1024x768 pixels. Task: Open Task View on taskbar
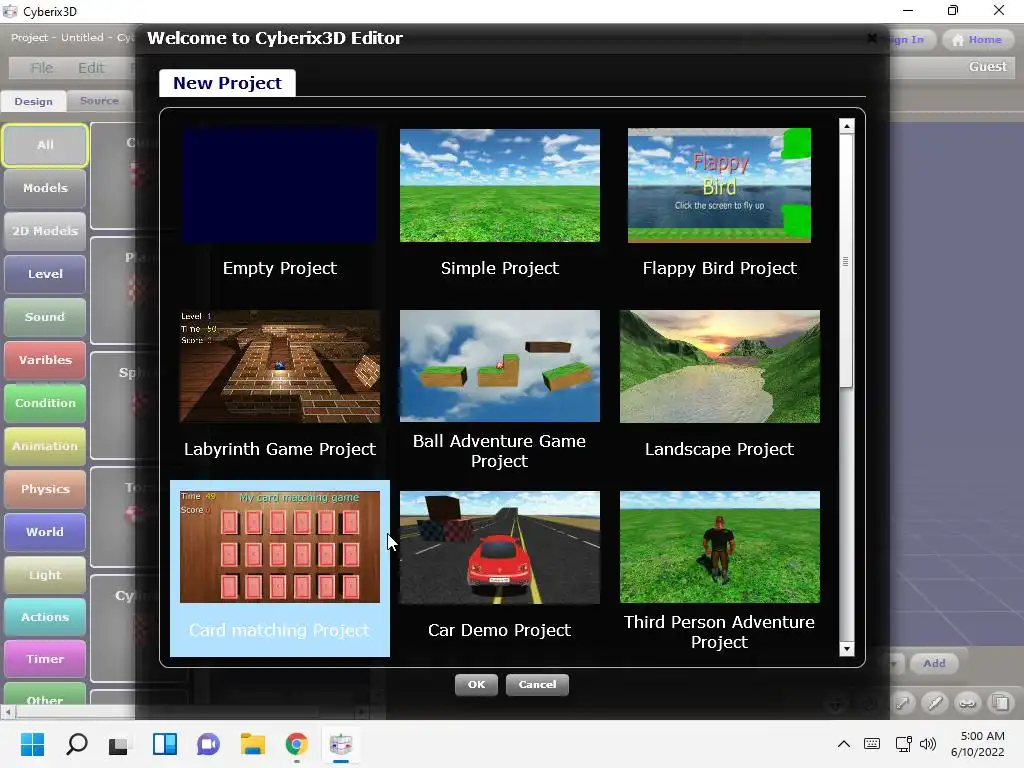click(x=120, y=744)
